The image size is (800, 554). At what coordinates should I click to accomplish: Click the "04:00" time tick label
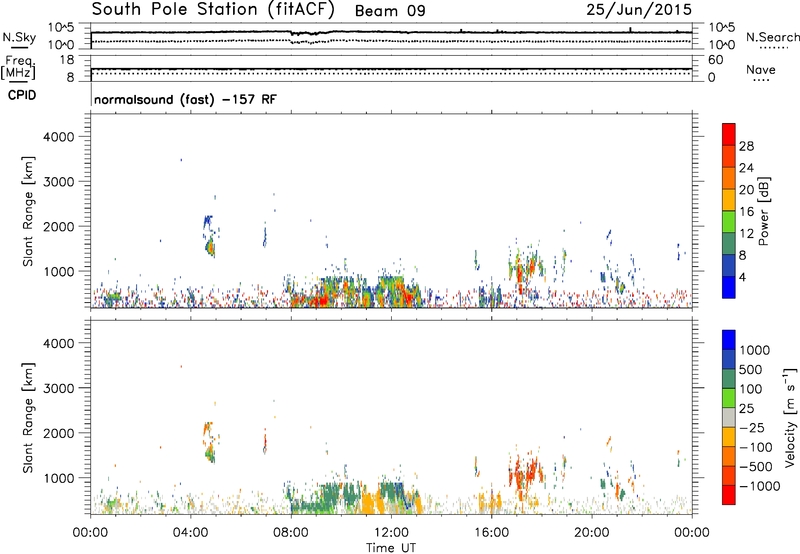coord(191,533)
